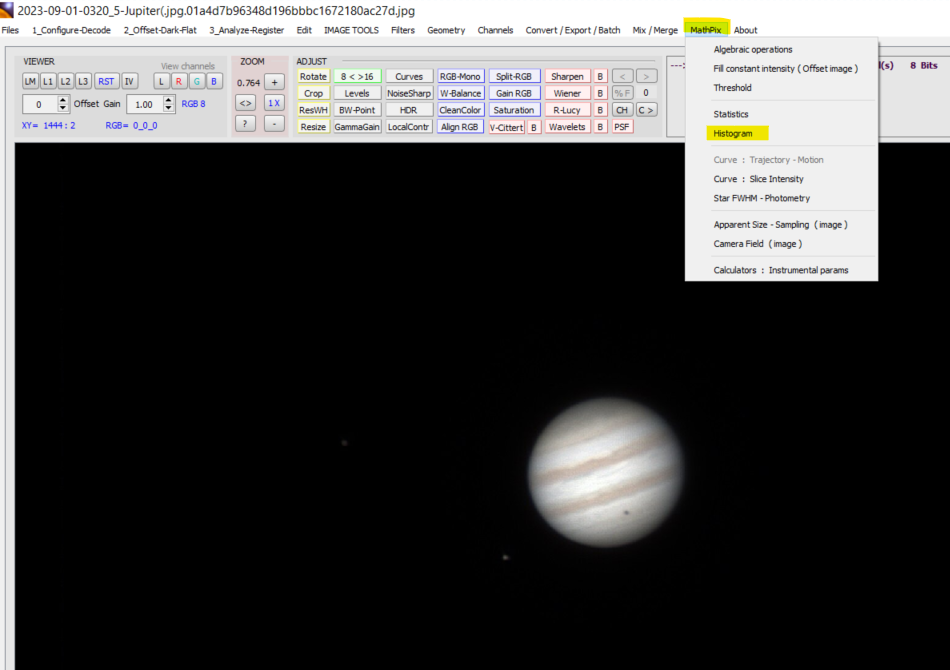Open Calculators : Instrumental params
The height and width of the screenshot is (670, 950).
[780, 271]
